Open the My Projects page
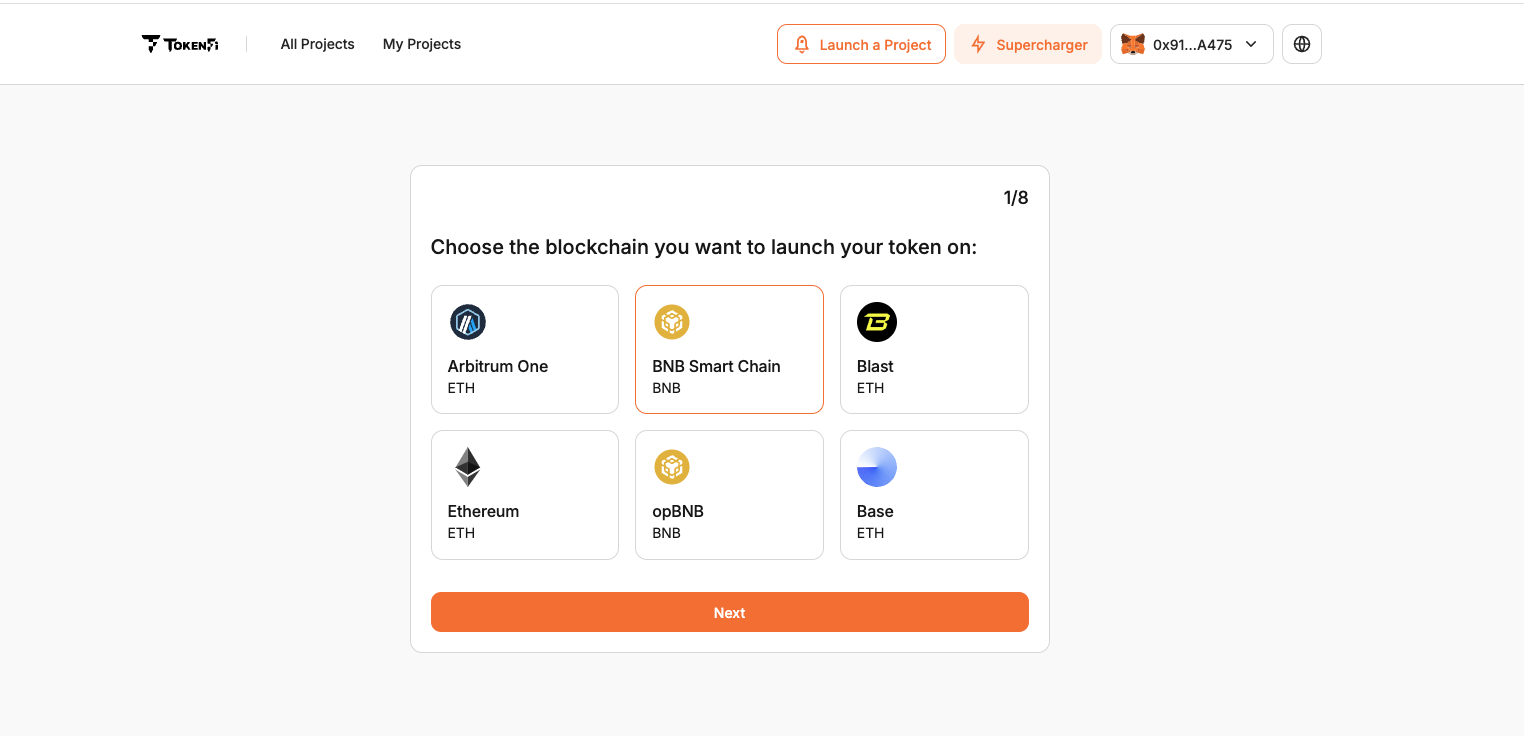 pos(421,44)
